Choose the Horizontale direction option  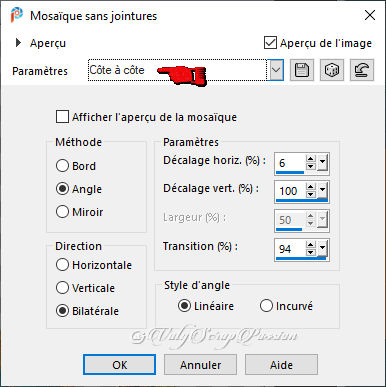pyautogui.click(x=62, y=265)
